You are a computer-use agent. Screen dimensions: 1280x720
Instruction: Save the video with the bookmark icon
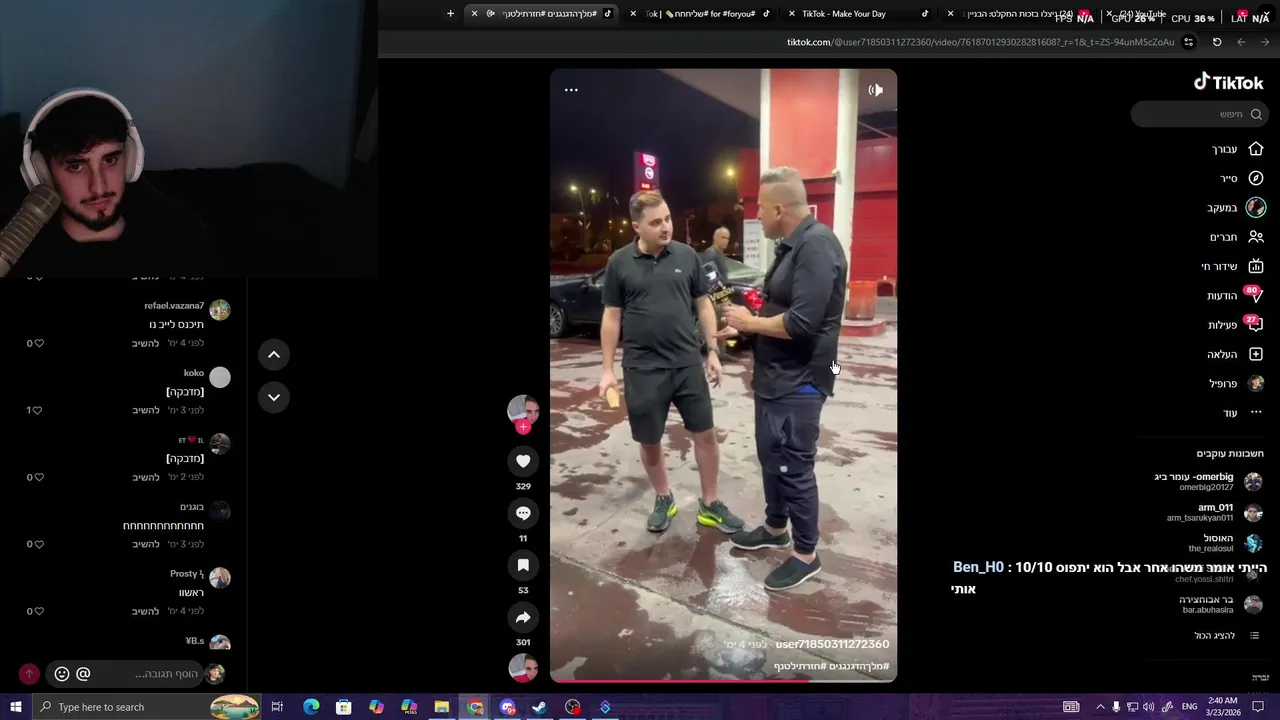click(x=523, y=565)
